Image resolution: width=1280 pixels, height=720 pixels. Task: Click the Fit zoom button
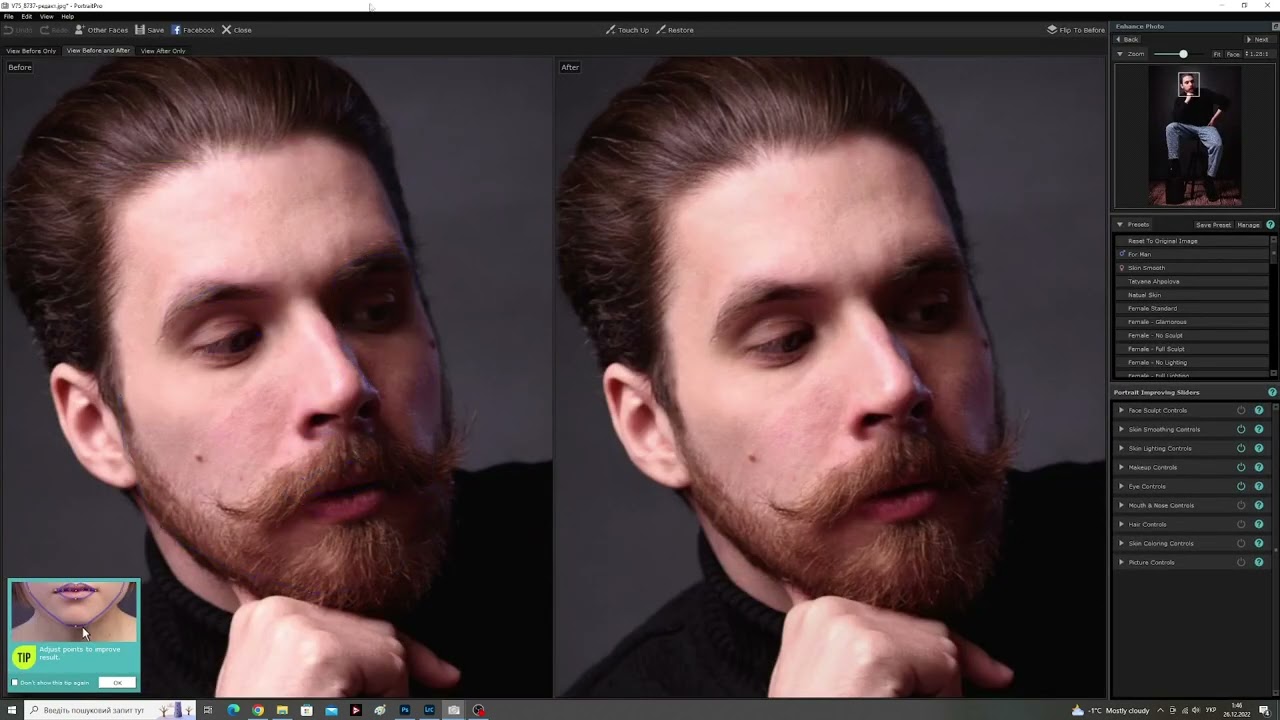[x=1217, y=54]
